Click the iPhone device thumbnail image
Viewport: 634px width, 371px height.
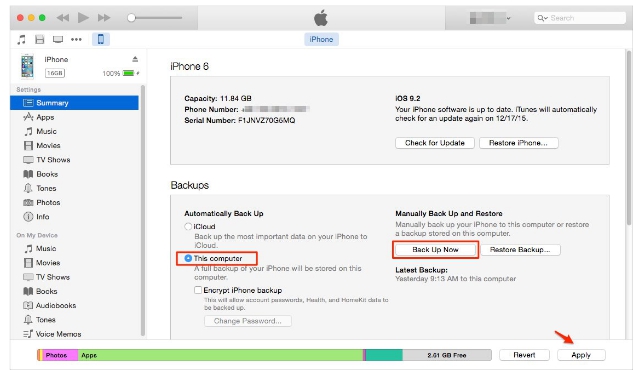tap(27, 66)
